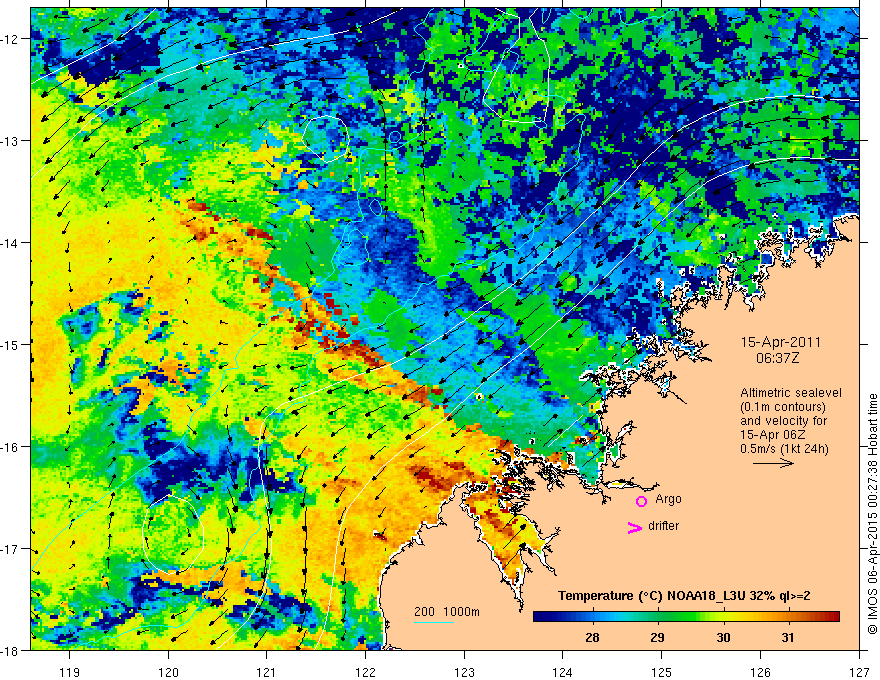Click the 'Argo' legend label
880x680 pixels.
point(668,499)
